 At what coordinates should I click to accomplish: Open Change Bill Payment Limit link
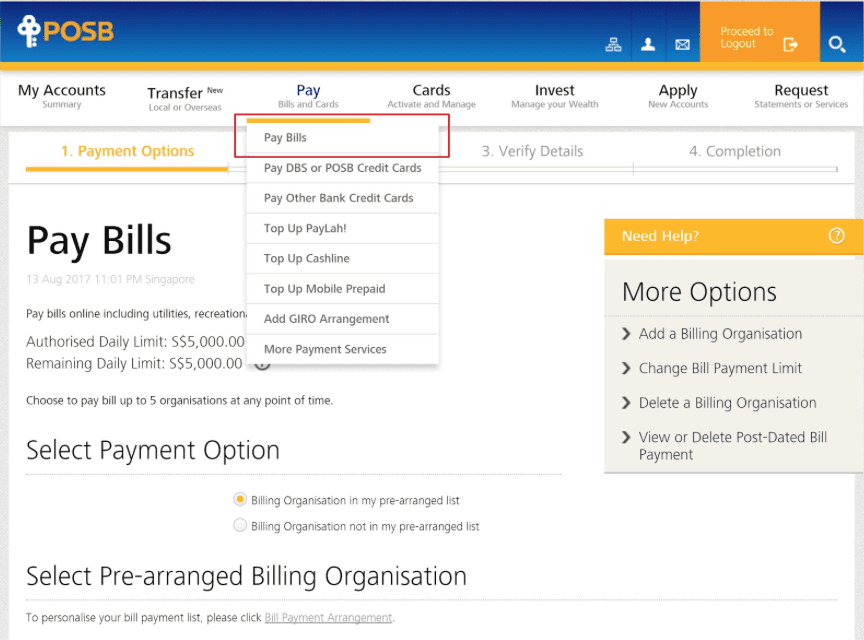click(720, 368)
